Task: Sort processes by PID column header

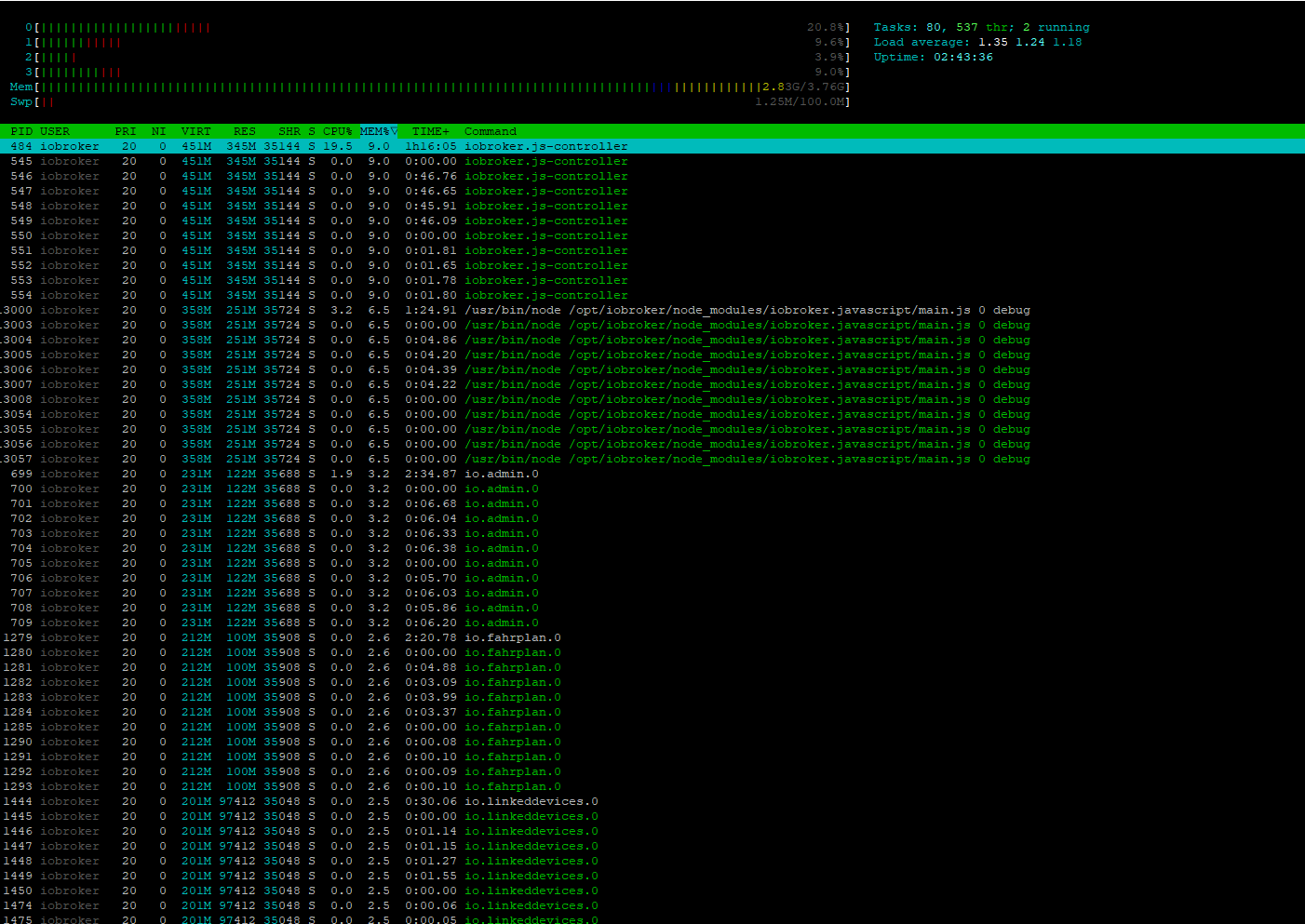Action: [21, 131]
